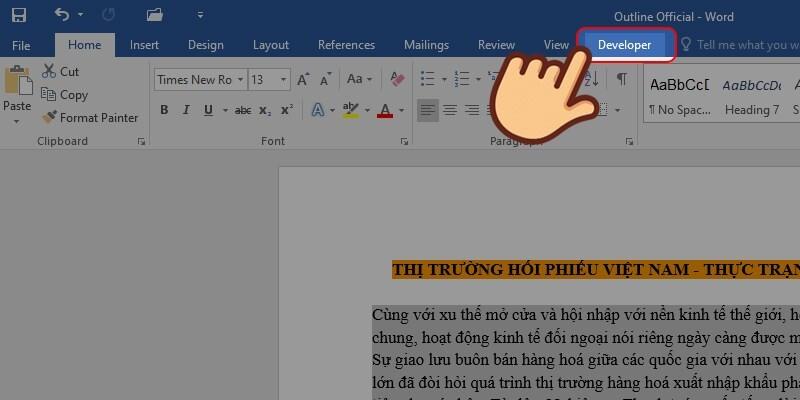
Task: Open the Font dialog launcher
Action: (x=405, y=142)
